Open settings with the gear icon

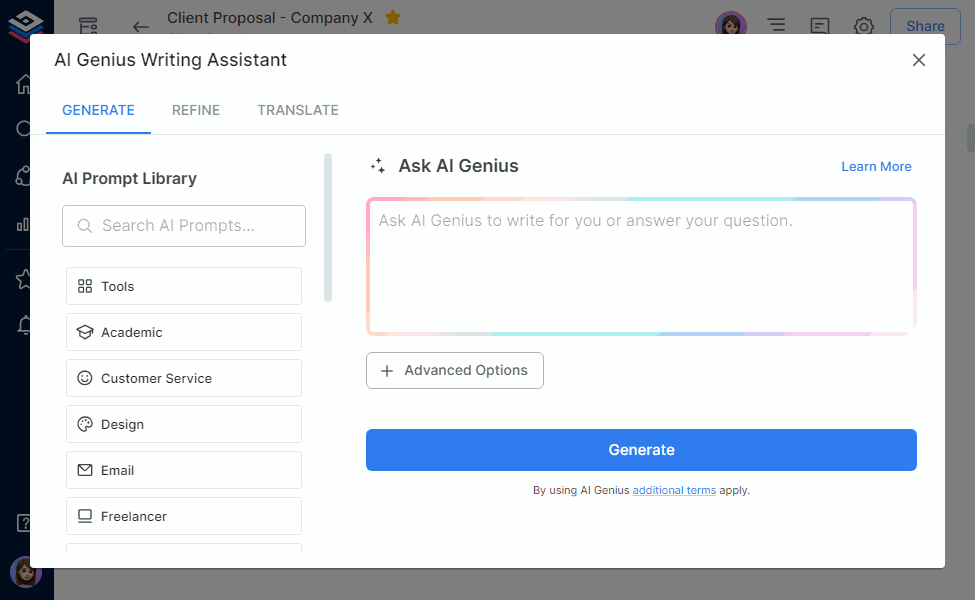pos(863,26)
